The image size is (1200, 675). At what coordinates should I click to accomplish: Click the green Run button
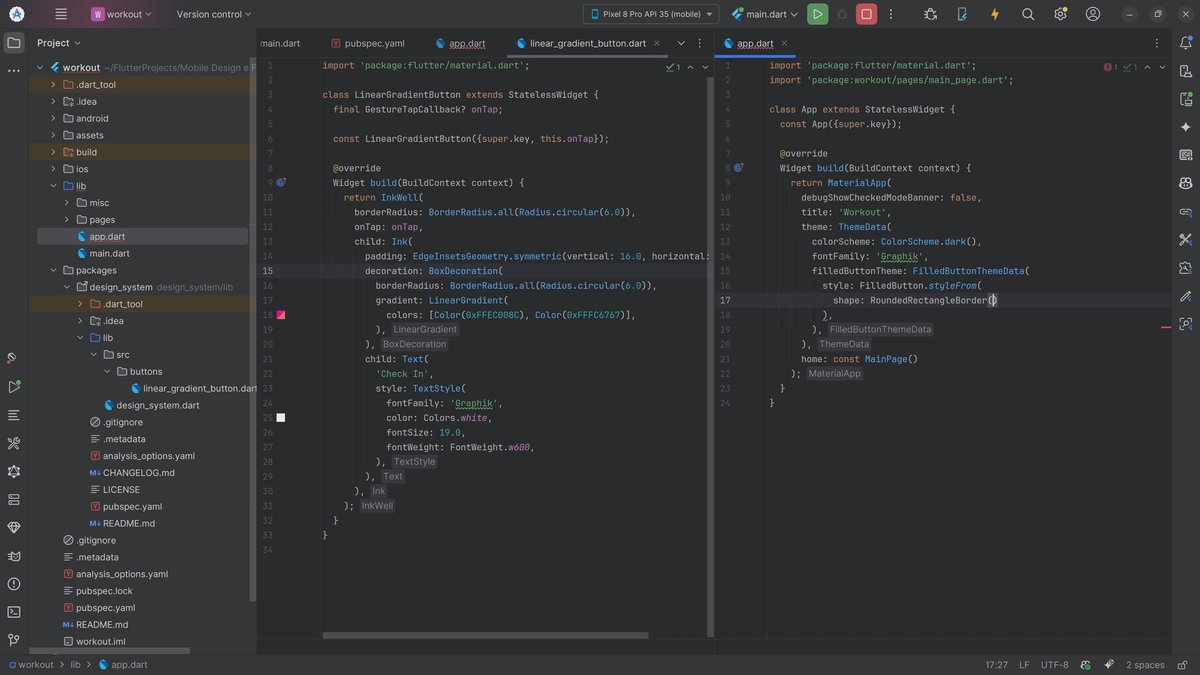tap(818, 14)
